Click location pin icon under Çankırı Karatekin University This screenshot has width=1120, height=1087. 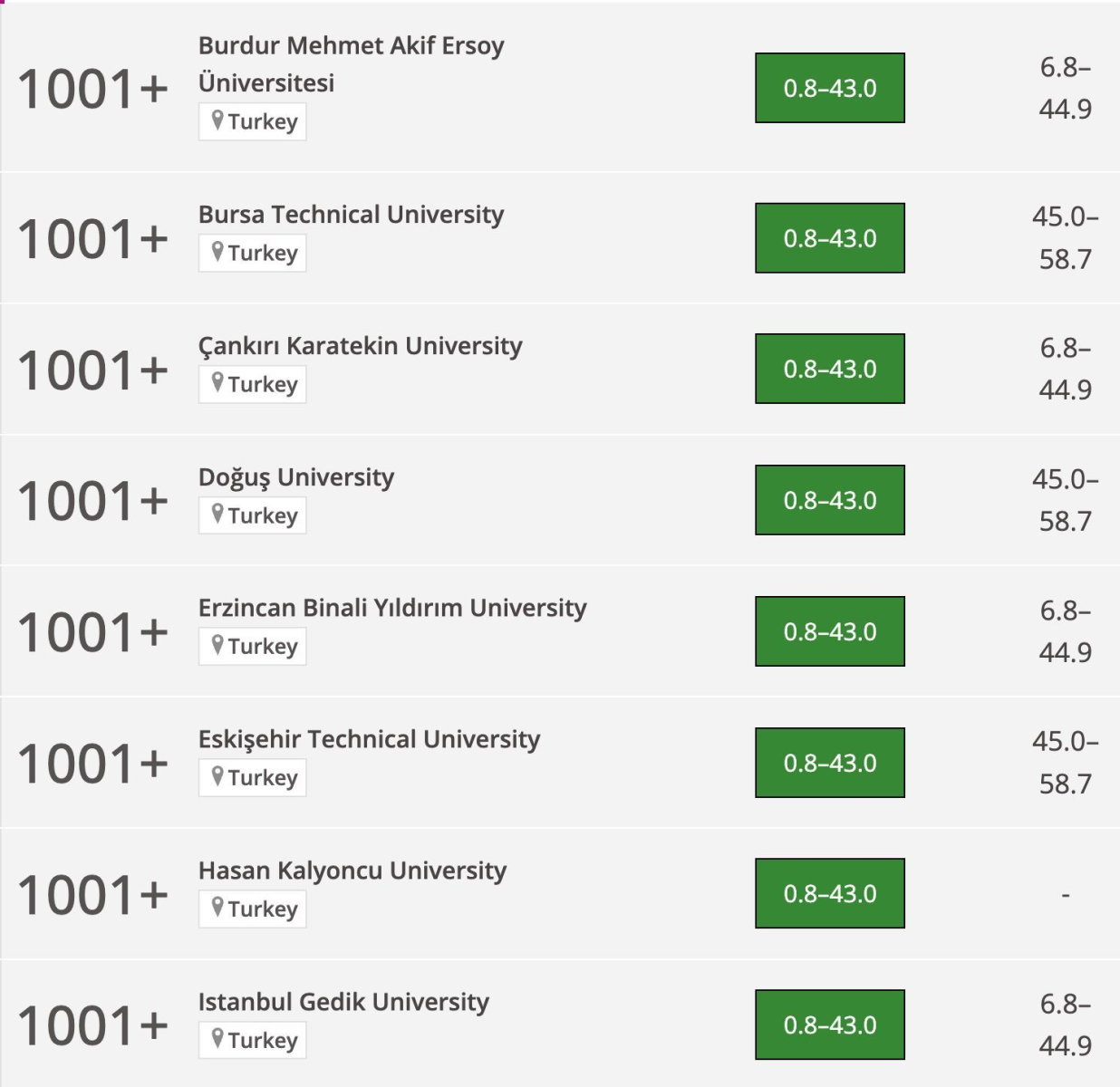pos(217,383)
